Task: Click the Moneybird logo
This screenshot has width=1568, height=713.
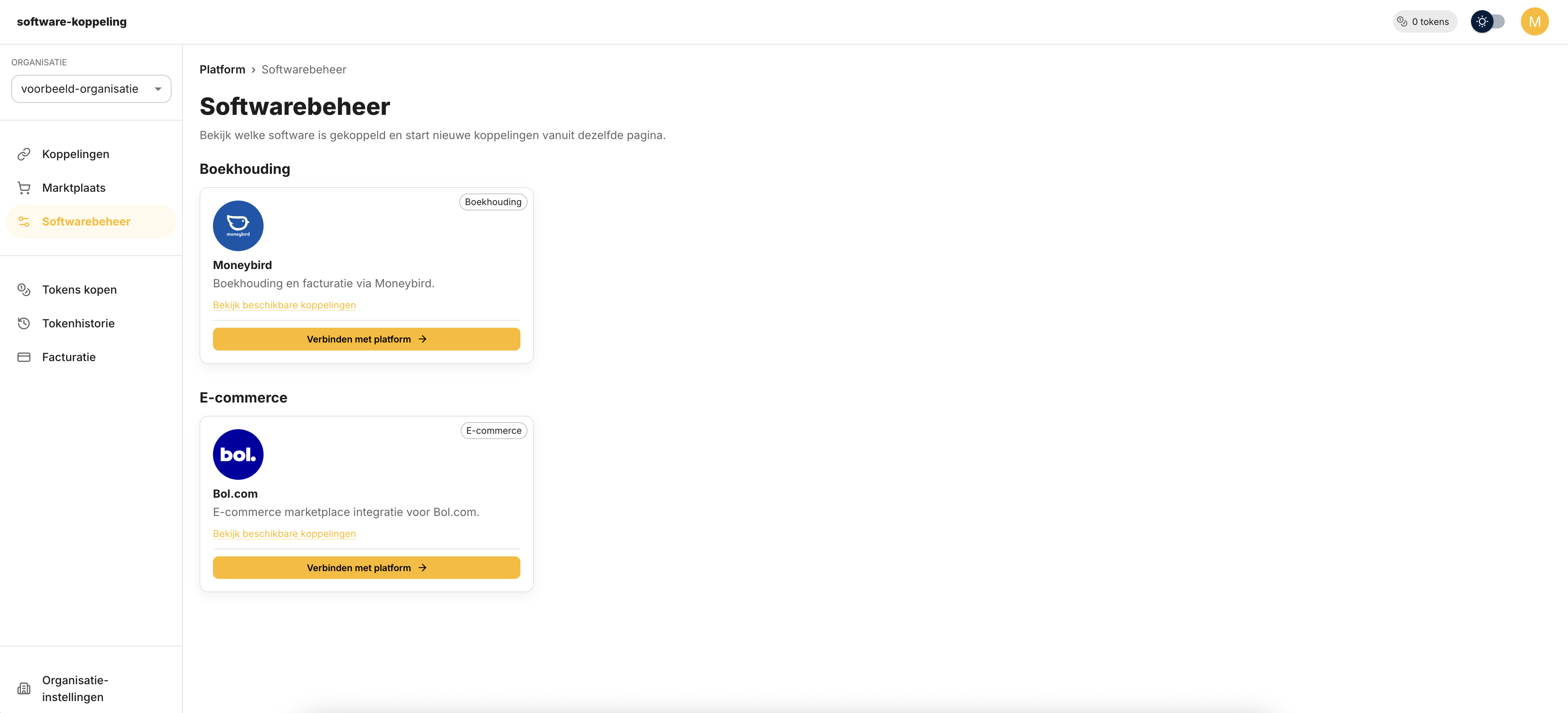Action: 238,226
